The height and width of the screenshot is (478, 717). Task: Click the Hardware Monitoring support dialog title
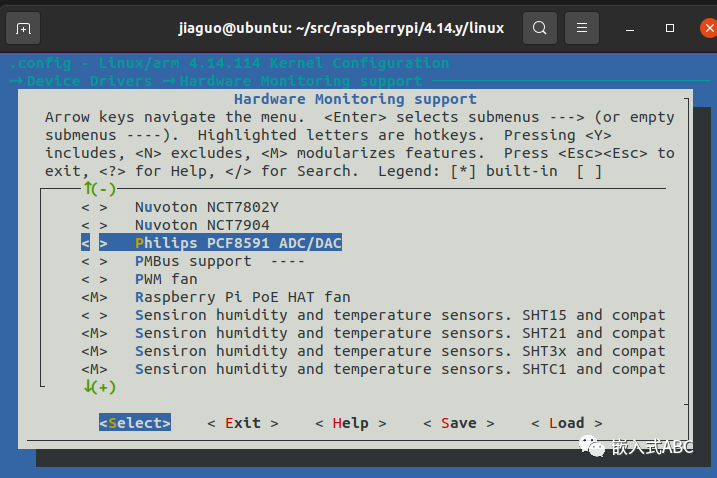(x=355, y=99)
